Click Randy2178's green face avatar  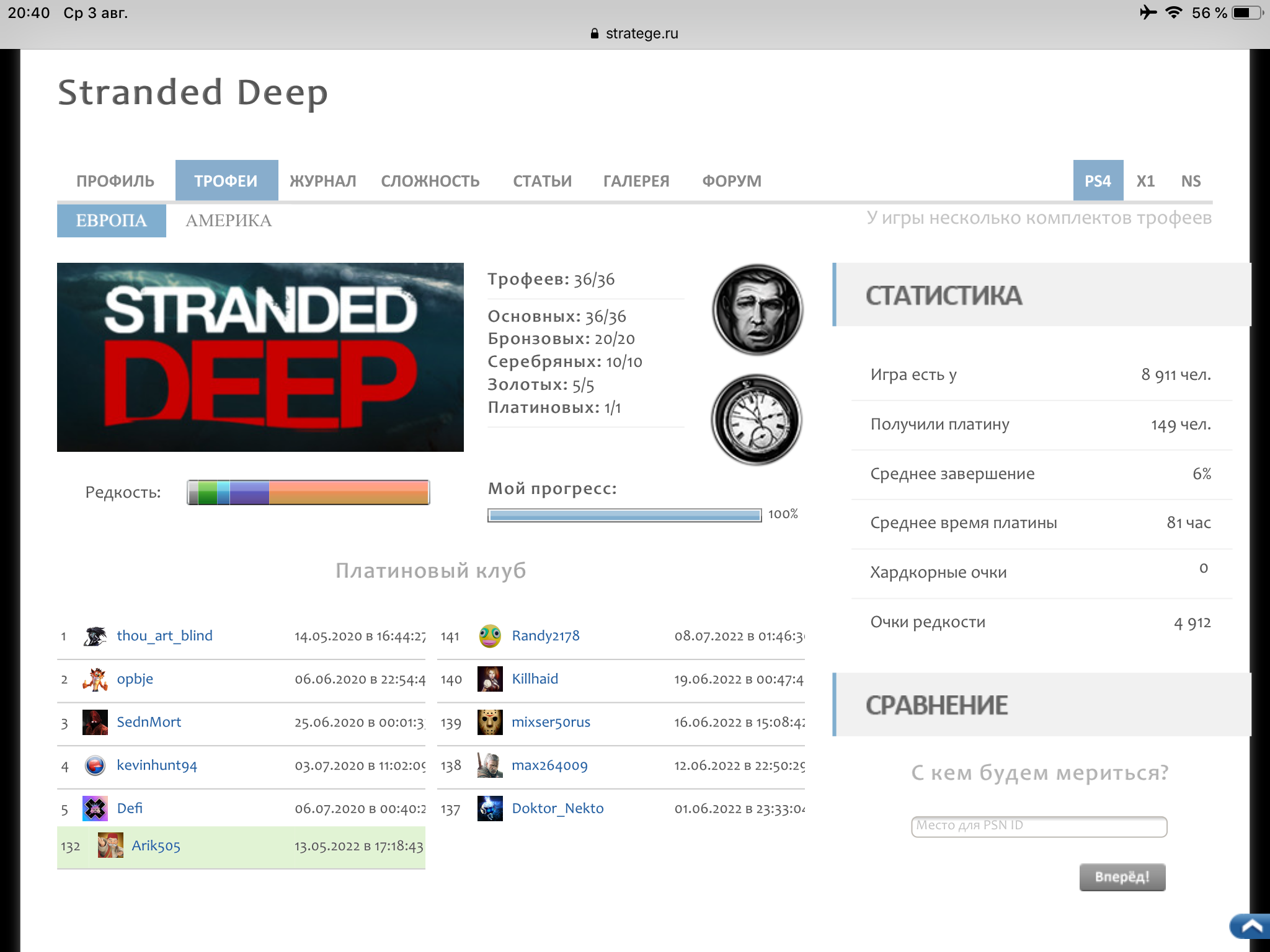point(490,636)
